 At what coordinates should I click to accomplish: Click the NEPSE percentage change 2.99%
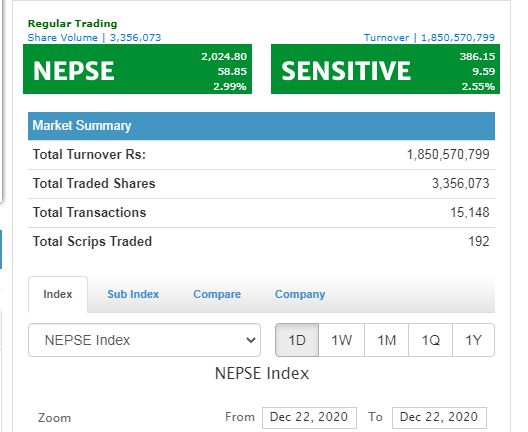[x=230, y=87]
